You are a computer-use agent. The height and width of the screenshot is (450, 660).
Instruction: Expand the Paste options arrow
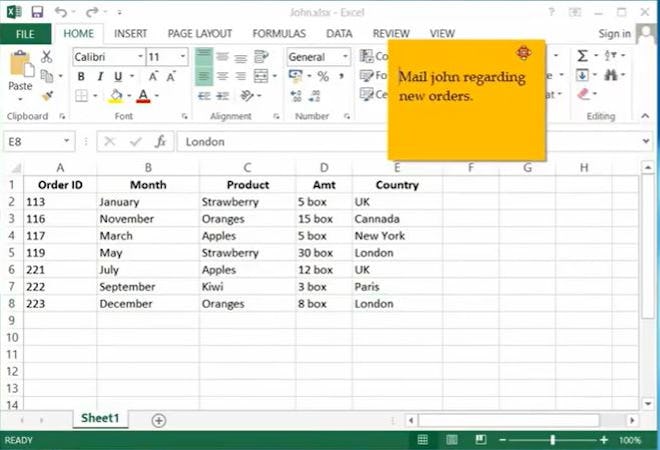[x=21, y=100]
